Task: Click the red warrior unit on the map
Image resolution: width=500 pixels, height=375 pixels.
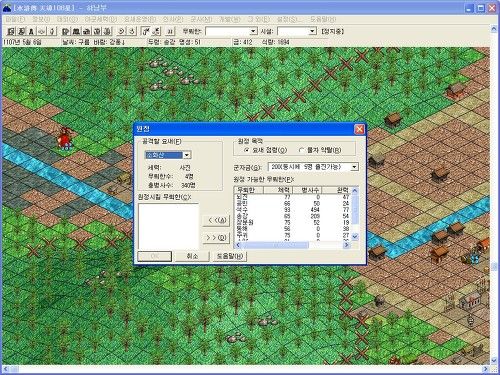Action: click(x=65, y=138)
